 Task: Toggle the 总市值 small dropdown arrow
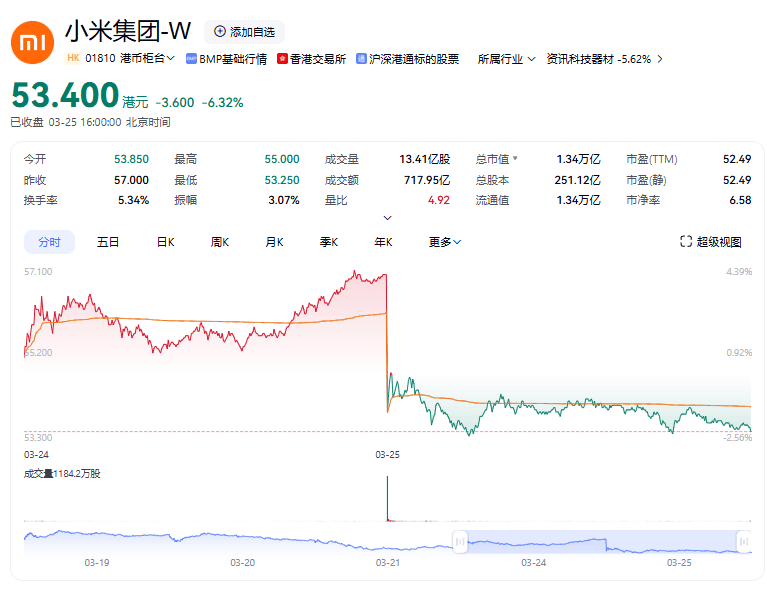click(515, 159)
